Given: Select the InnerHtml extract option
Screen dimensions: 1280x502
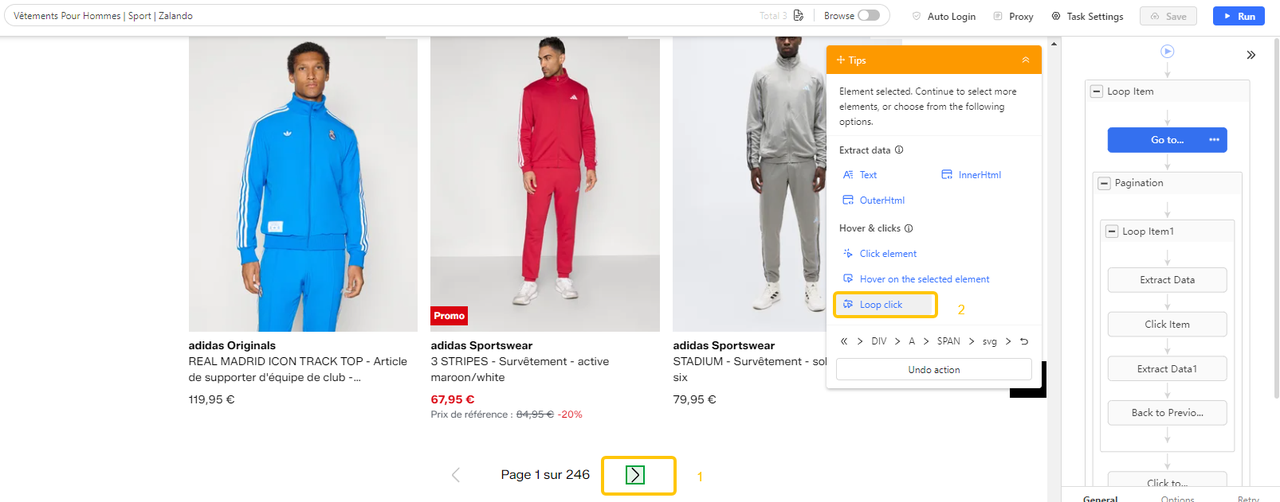Looking at the screenshot, I should pyautogui.click(x=971, y=175).
